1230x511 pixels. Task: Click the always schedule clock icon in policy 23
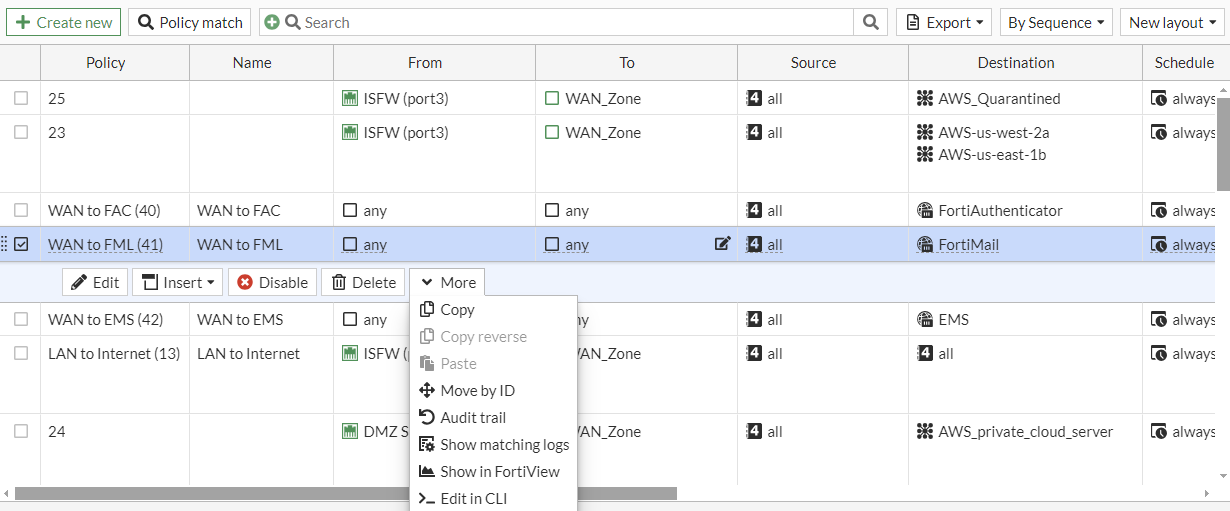1159,132
